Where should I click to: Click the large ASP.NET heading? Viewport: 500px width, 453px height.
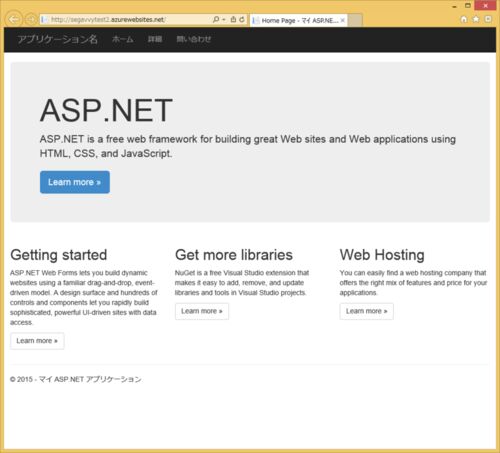click(x=106, y=110)
